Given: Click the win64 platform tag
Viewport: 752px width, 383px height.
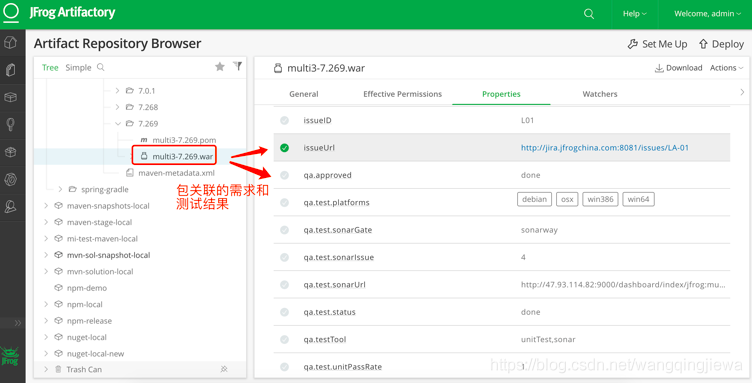Looking at the screenshot, I should 638,199.
